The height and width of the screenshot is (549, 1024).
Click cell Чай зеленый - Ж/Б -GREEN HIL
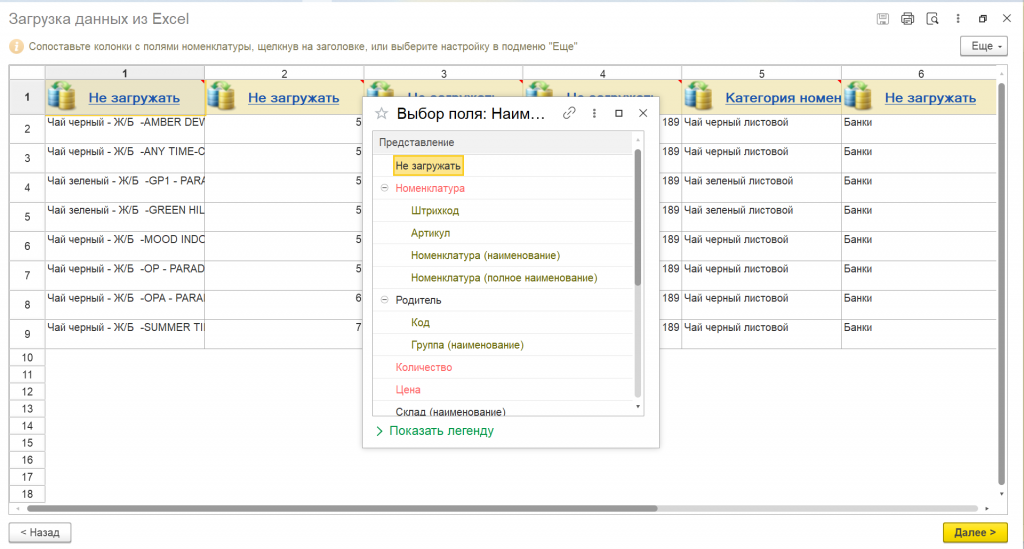[125, 217]
